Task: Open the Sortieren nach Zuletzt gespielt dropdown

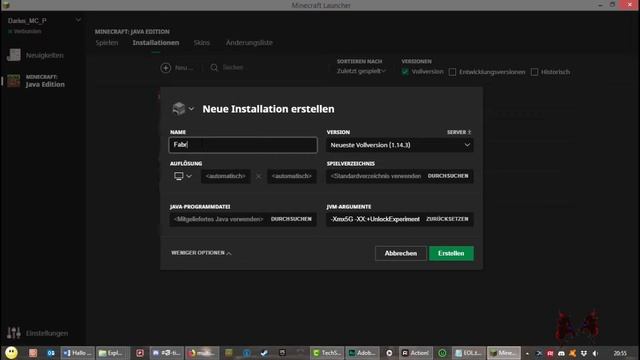Action: click(361, 71)
